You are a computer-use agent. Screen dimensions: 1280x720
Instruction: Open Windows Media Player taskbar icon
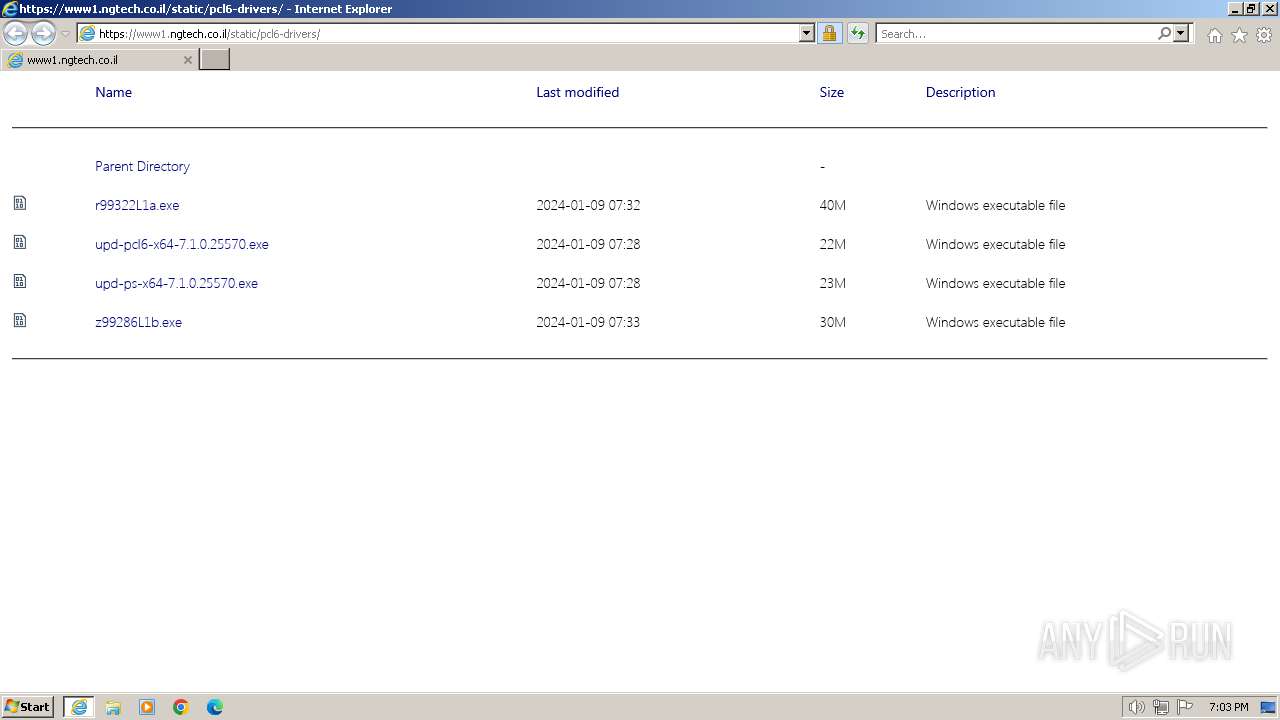[147, 707]
